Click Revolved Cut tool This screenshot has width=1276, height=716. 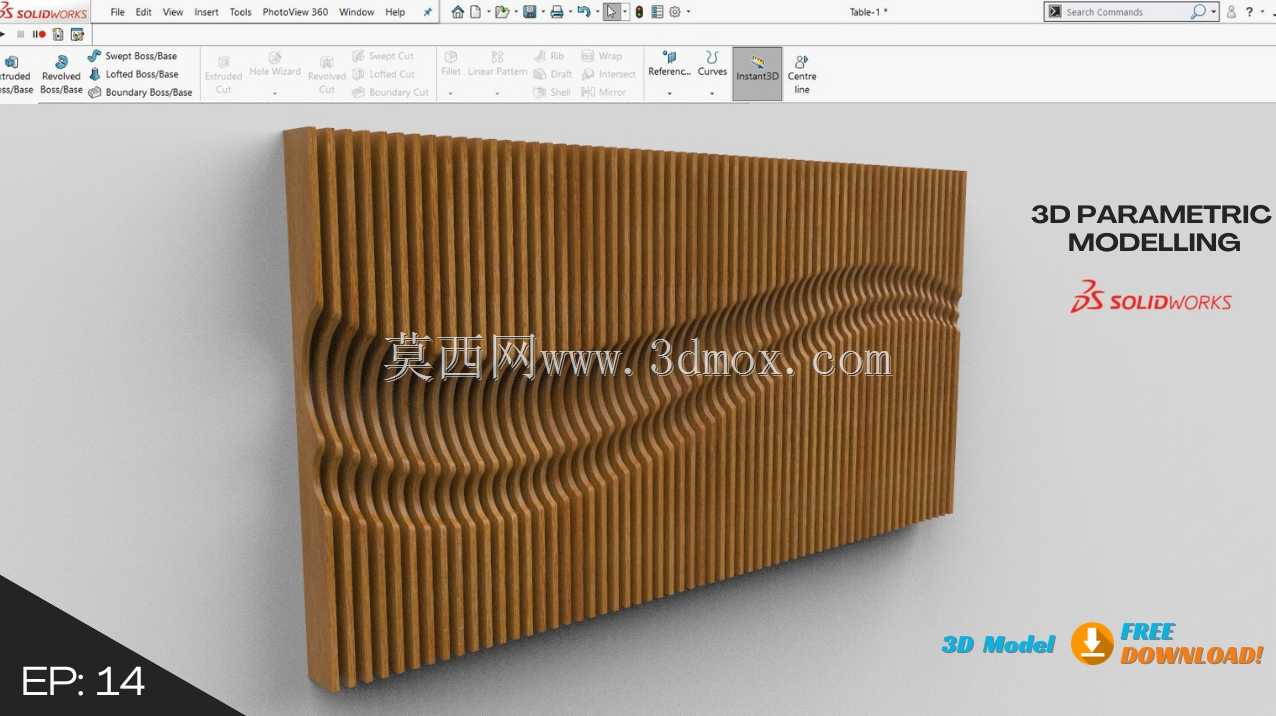click(327, 75)
